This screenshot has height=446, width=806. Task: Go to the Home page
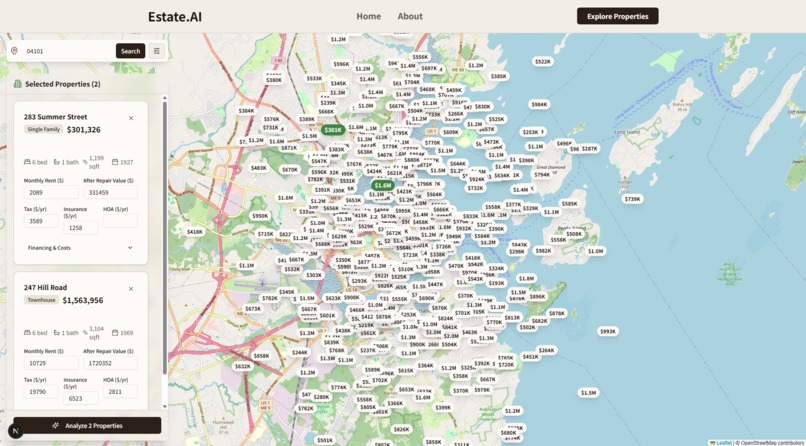[369, 16]
